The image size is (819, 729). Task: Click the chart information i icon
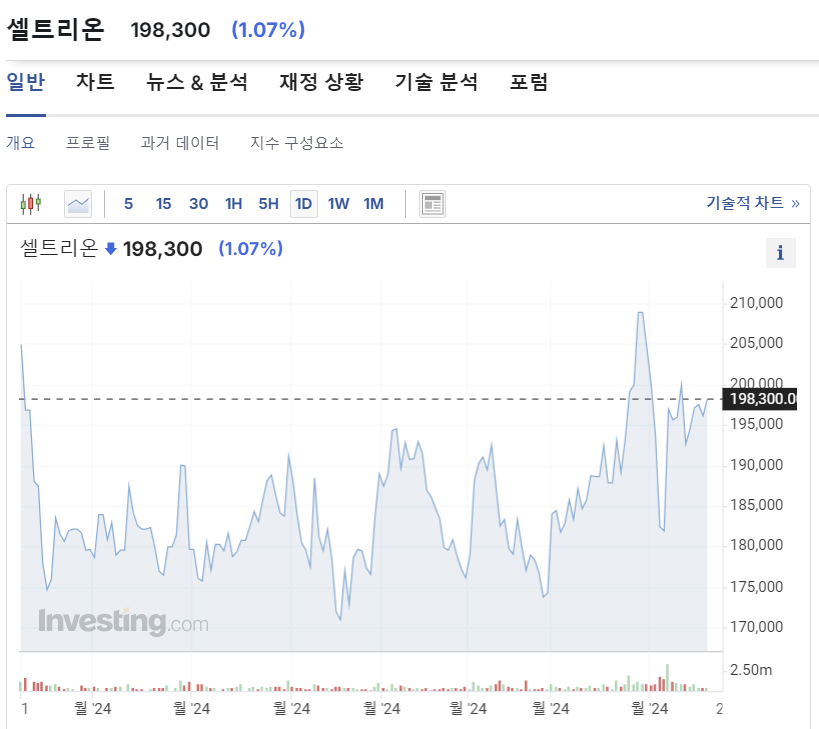coord(780,253)
